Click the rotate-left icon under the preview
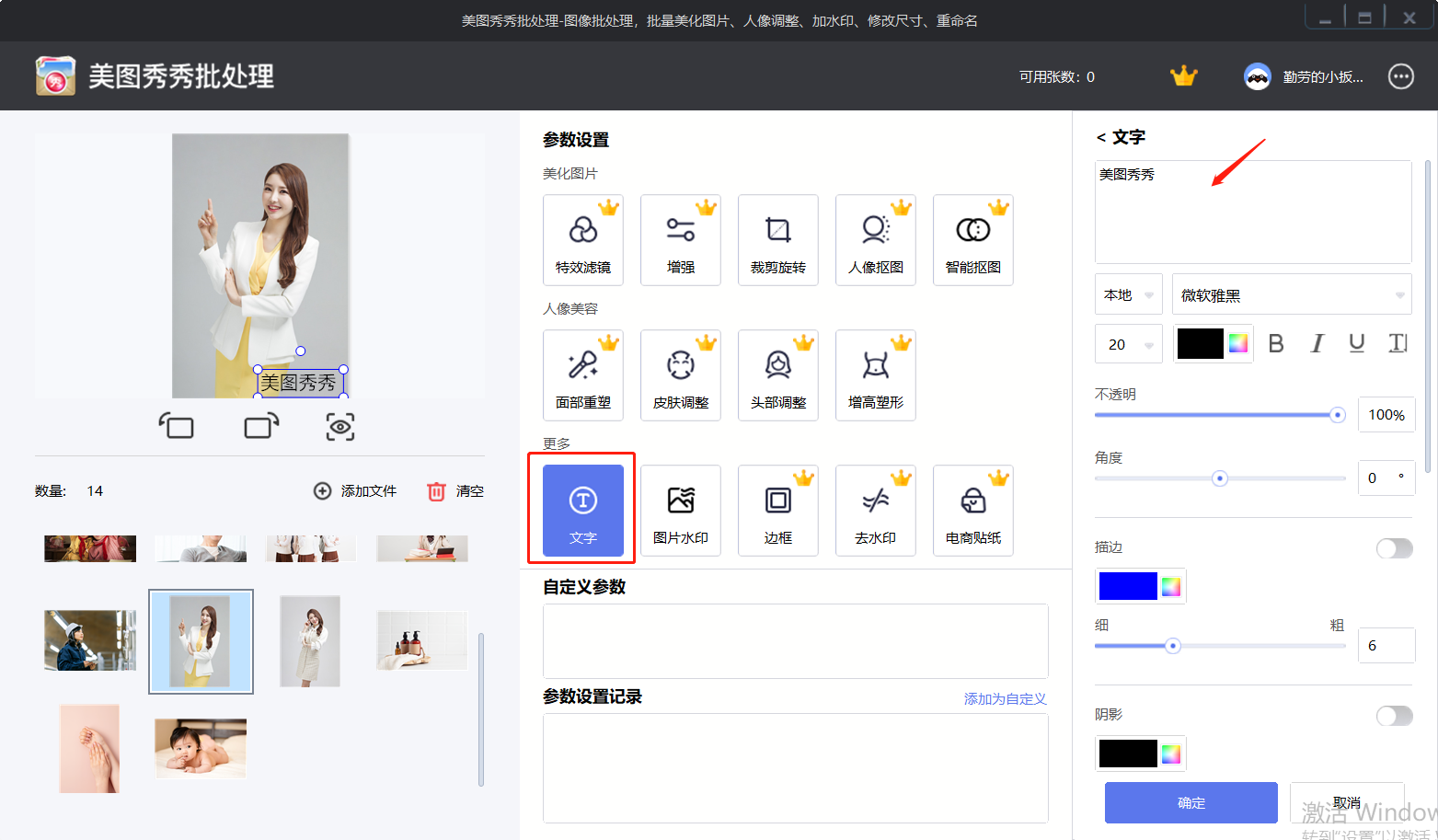This screenshot has height=840, width=1438. [176, 426]
